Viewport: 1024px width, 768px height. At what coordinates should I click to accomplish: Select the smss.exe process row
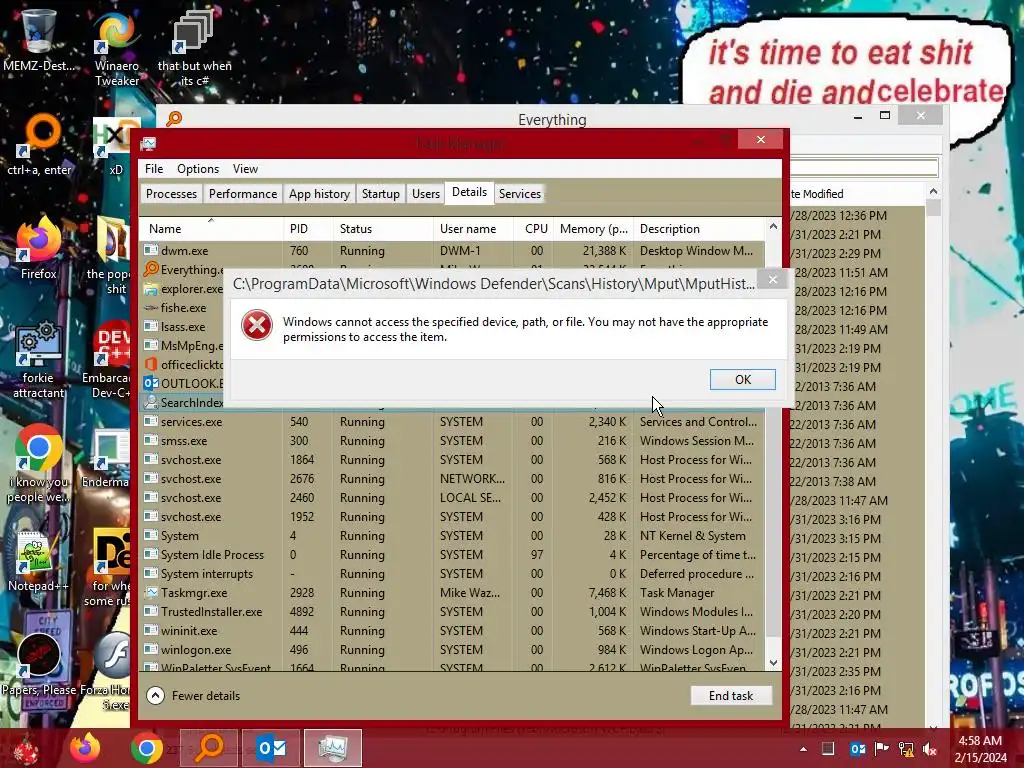pyautogui.click(x=452, y=441)
